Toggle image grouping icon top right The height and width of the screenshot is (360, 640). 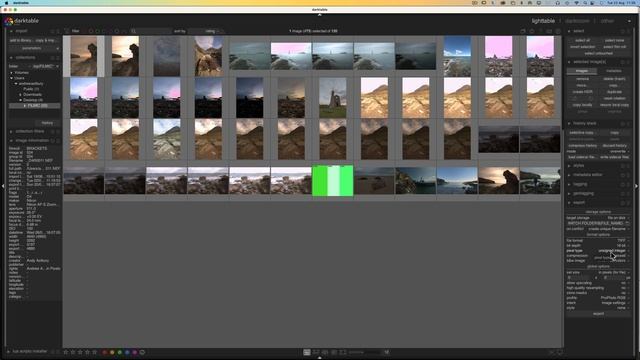click(522, 31)
